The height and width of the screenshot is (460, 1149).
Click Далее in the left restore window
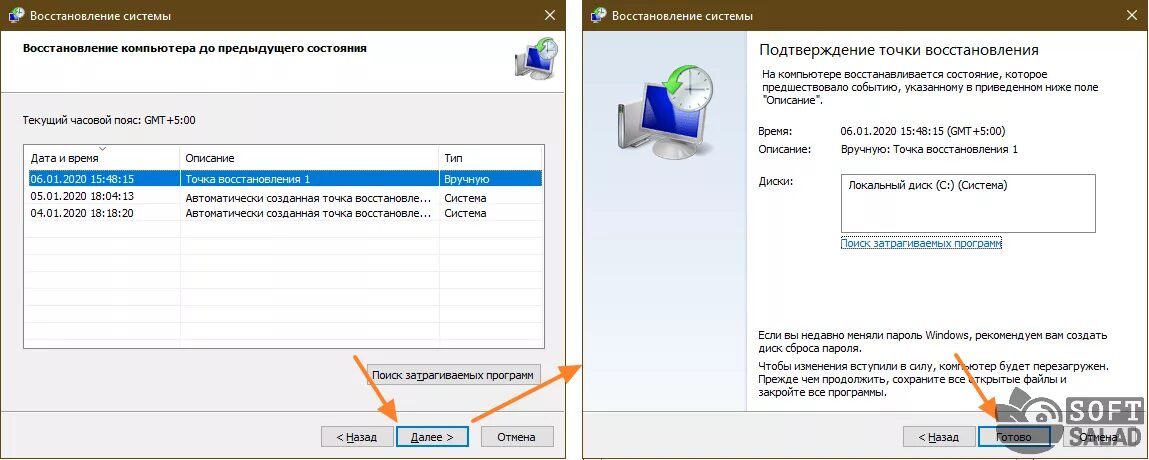(432, 437)
